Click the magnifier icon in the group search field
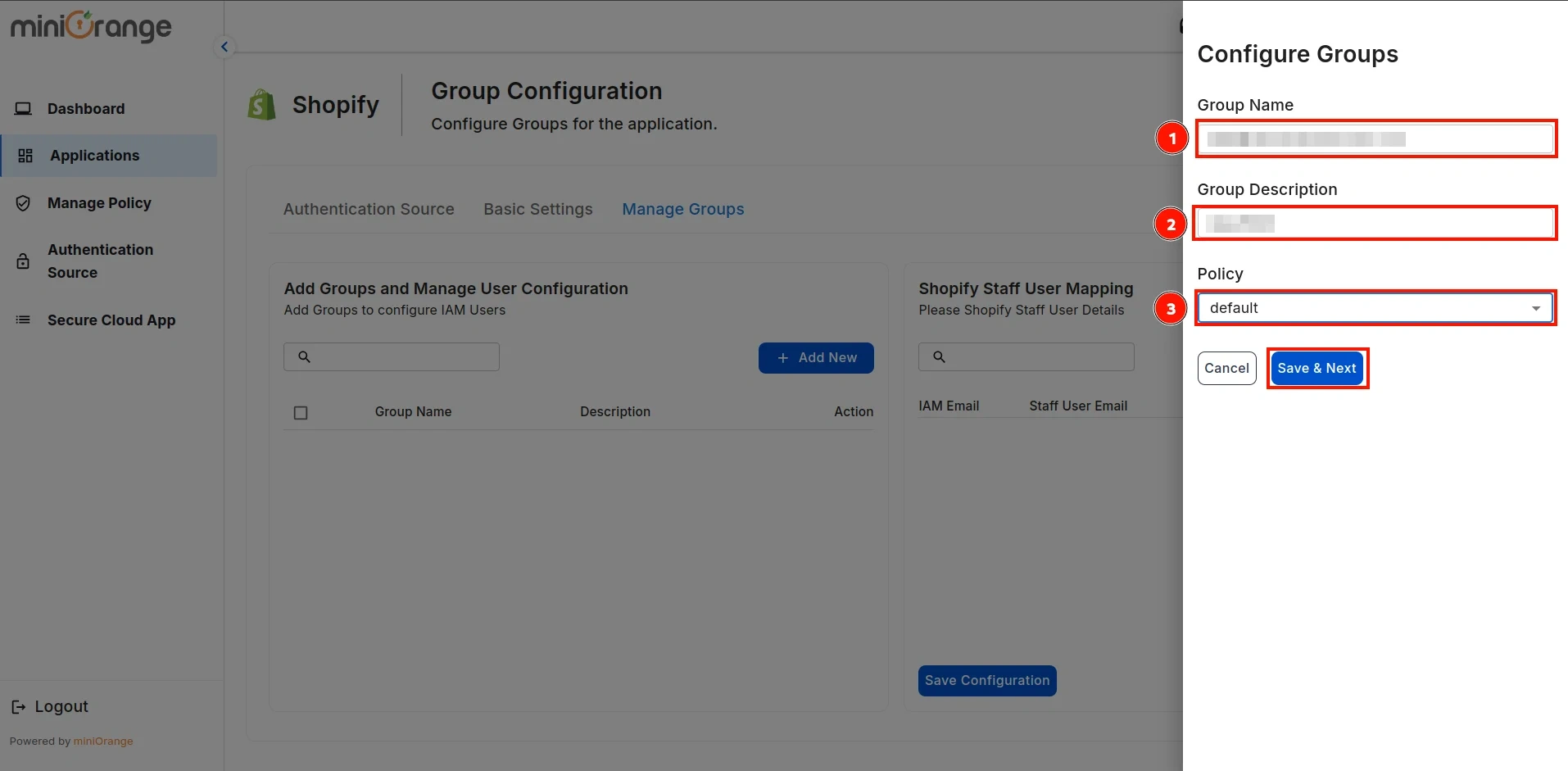The image size is (1568, 771). coord(304,356)
